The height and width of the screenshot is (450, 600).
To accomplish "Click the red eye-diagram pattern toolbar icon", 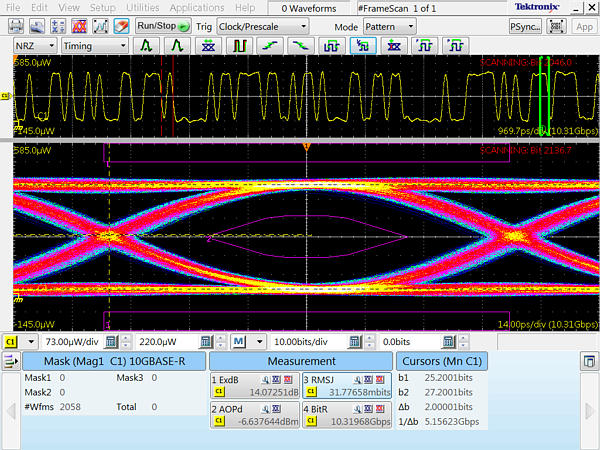I will [79, 27].
